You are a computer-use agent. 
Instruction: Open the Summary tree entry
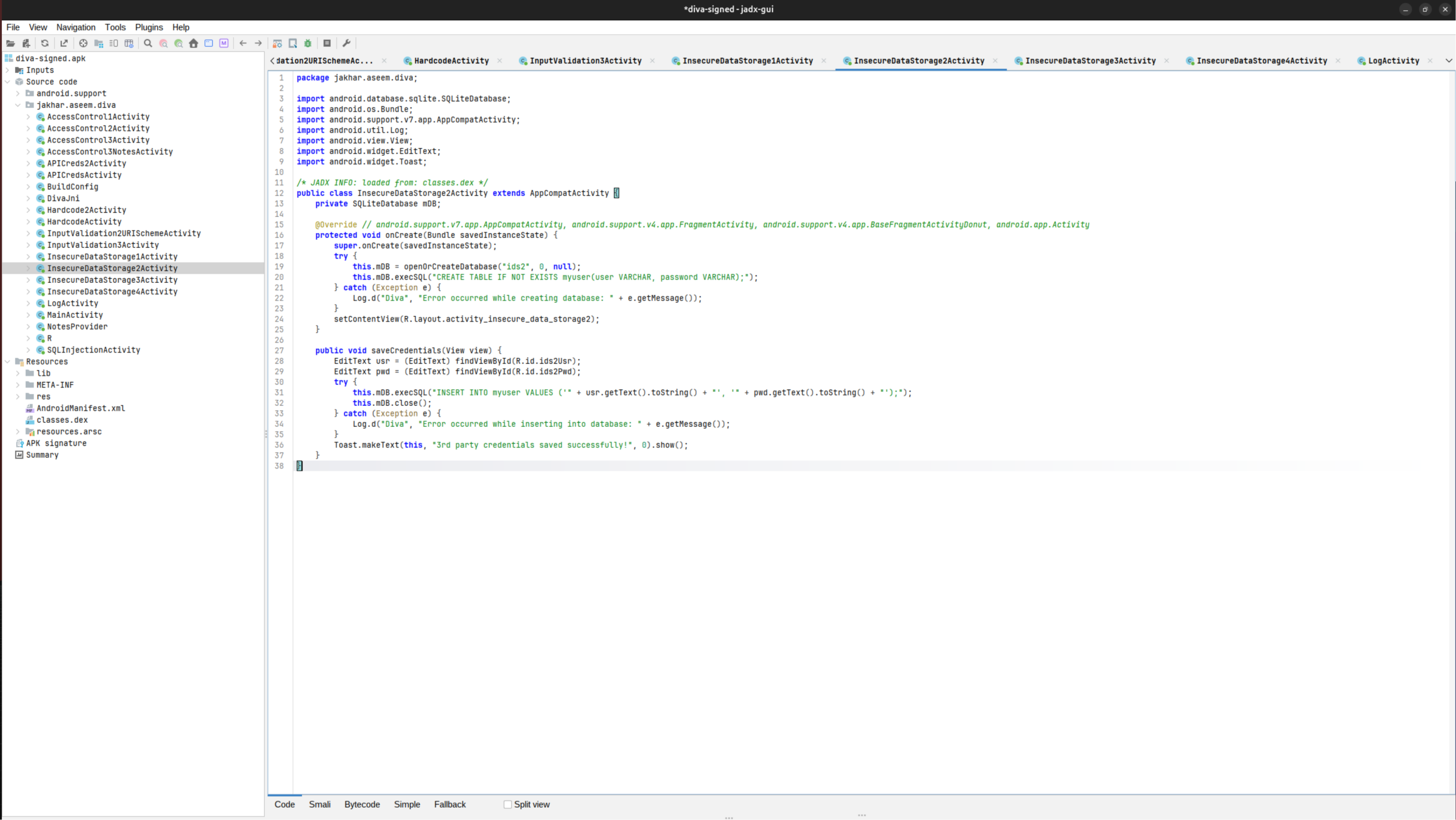42,455
